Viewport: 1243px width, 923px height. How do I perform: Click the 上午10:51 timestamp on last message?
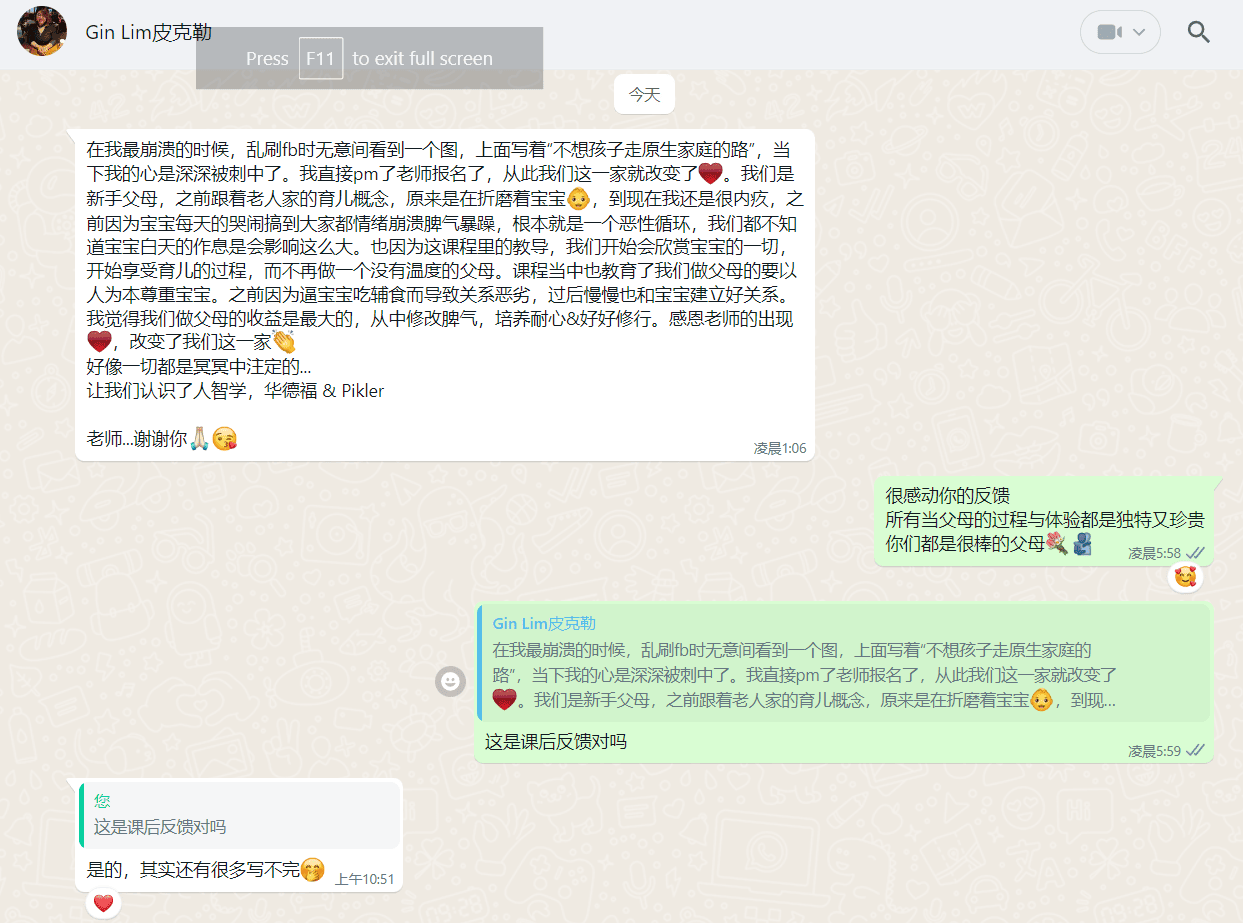click(x=364, y=880)
